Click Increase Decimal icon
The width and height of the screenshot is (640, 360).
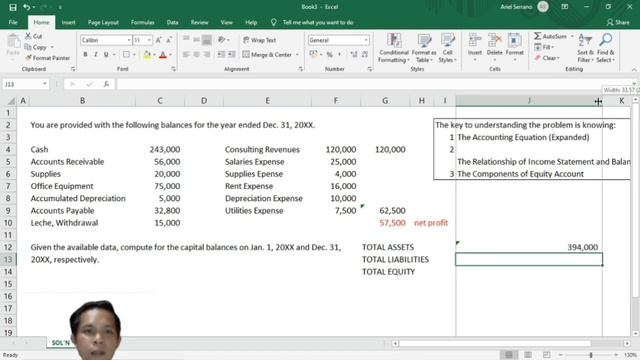click(353, 54)
